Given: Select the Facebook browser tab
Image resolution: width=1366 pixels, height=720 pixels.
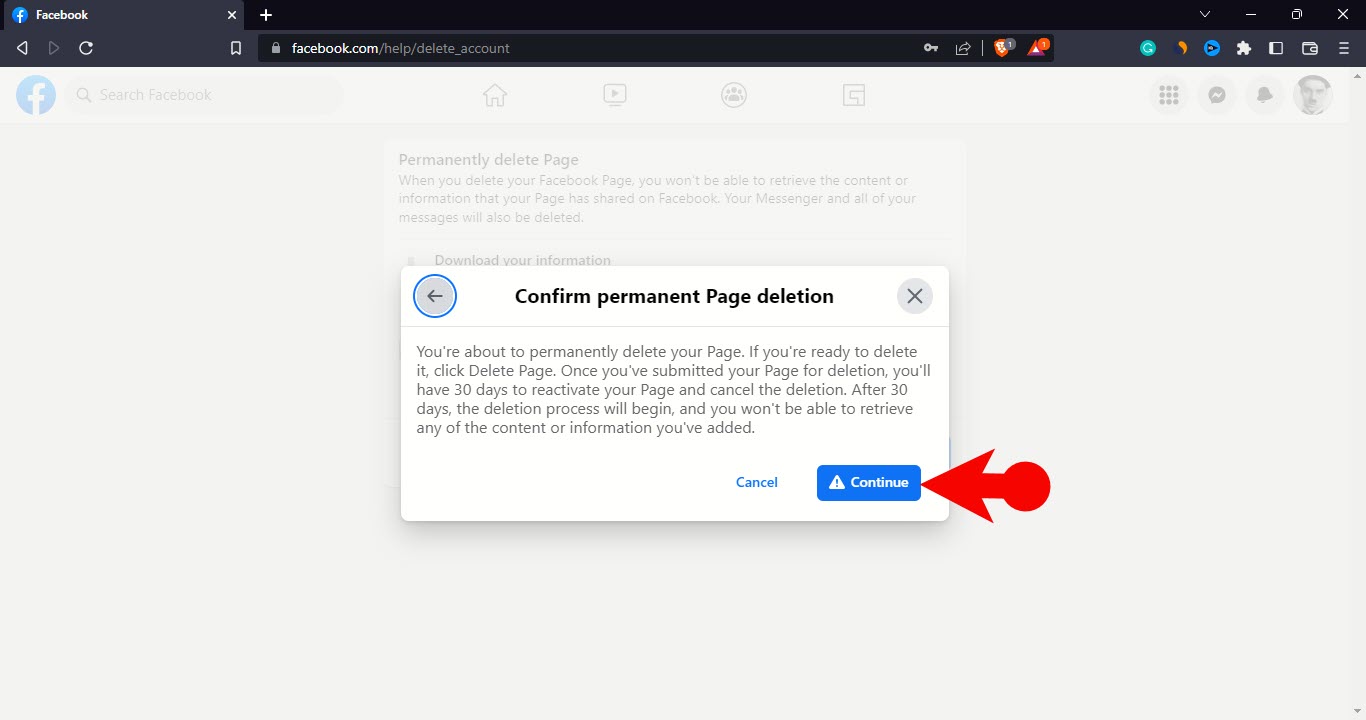Looking at the screenshot, I should tap(120, 15).
